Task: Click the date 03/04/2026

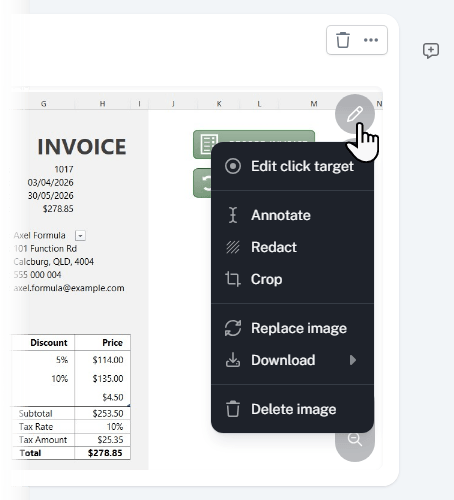Action: tap(50, 183)
